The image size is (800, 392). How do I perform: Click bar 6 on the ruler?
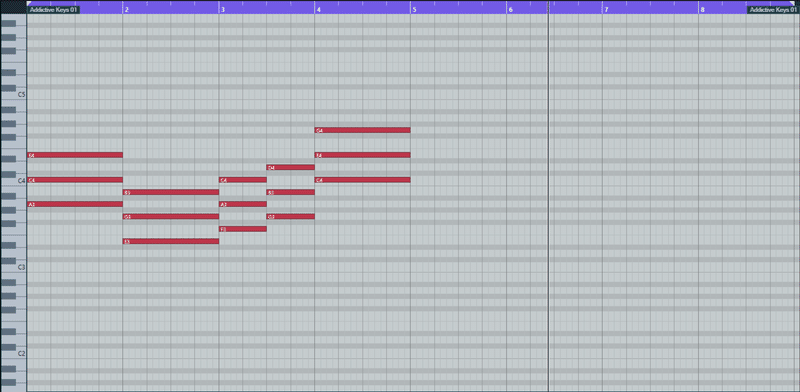[x=510, y=10]
